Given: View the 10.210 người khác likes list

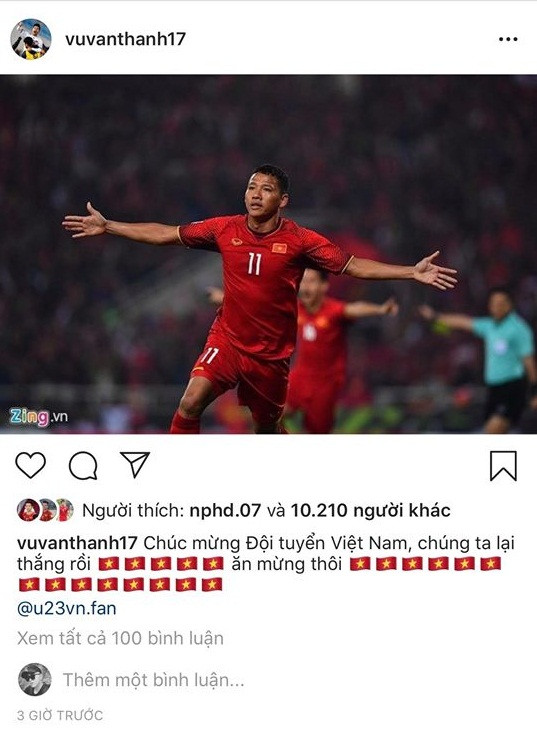Looking at the screenshot, I should [371, 510].
